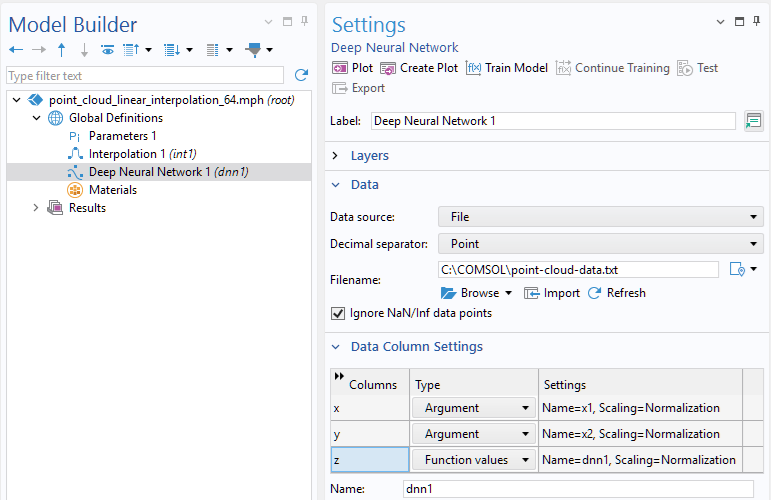
Task: Click the Train Model button
Action: click(x=506, y=68)
